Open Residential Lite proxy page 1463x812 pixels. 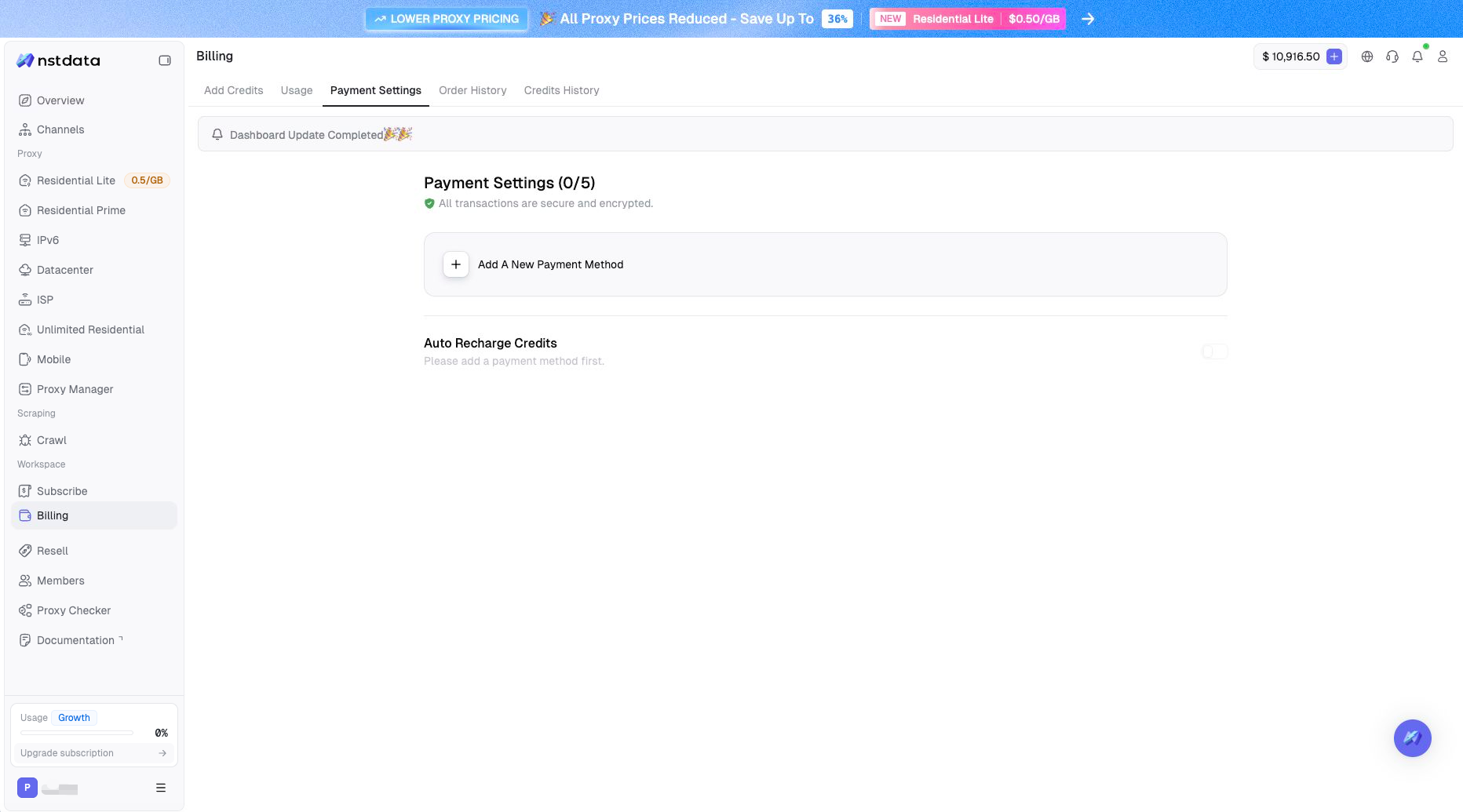(x=94, y=180)
